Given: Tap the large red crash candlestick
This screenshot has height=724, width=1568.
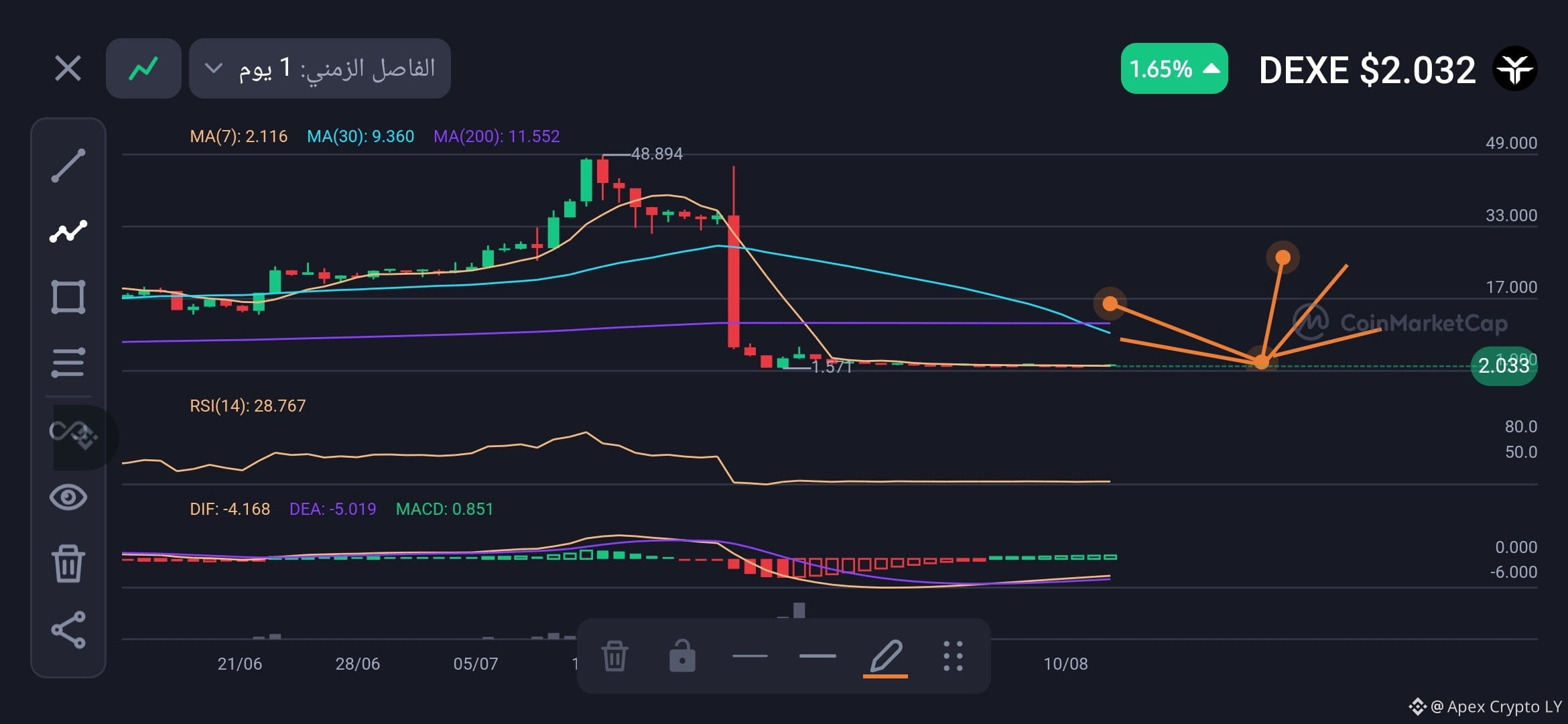Looking at the screenshot, I should 734,281.
